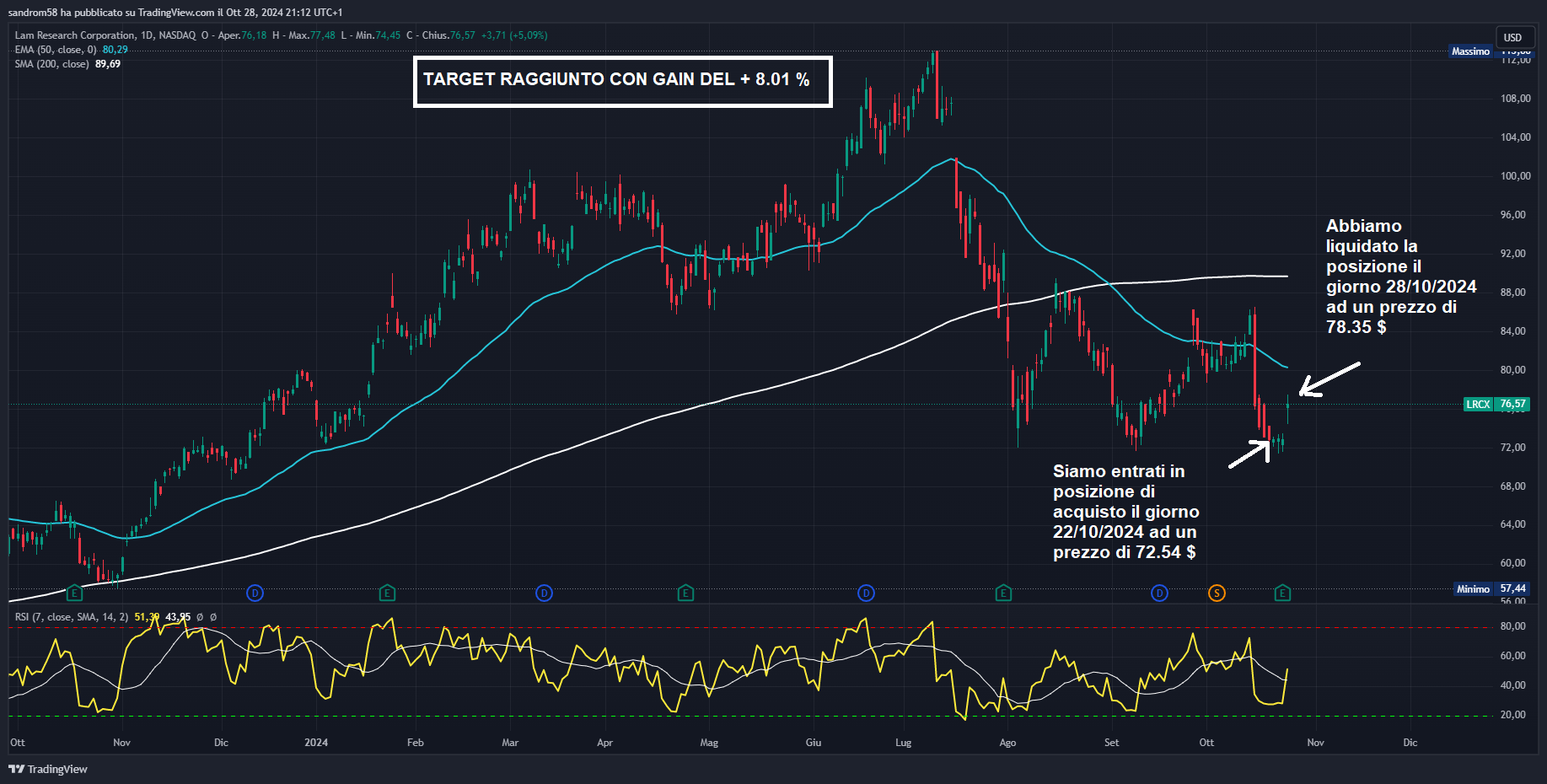Click the EMA value 80,29

point(115,50)
